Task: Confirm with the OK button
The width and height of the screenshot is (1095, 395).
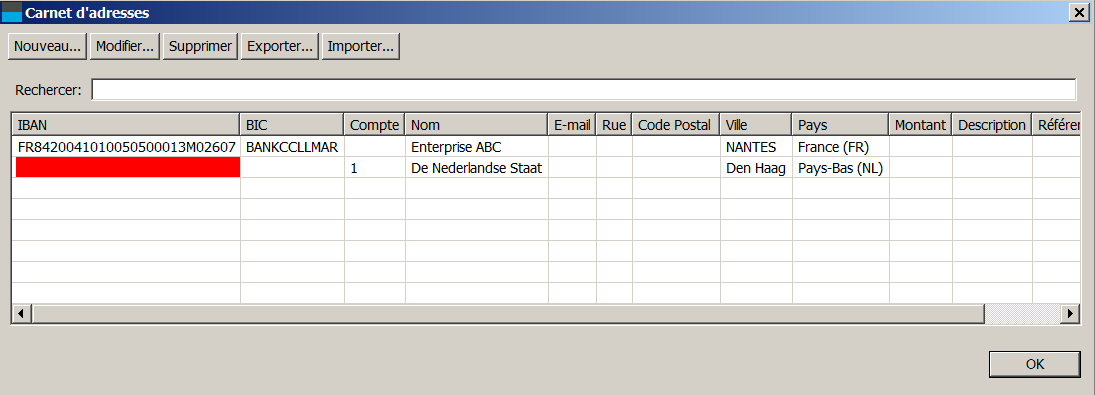Action: coord(1035,364)
